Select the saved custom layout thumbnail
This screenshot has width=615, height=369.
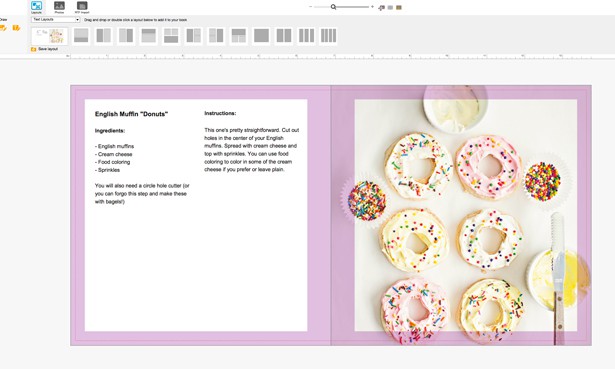pyautogui.click(x=49, y=36)
